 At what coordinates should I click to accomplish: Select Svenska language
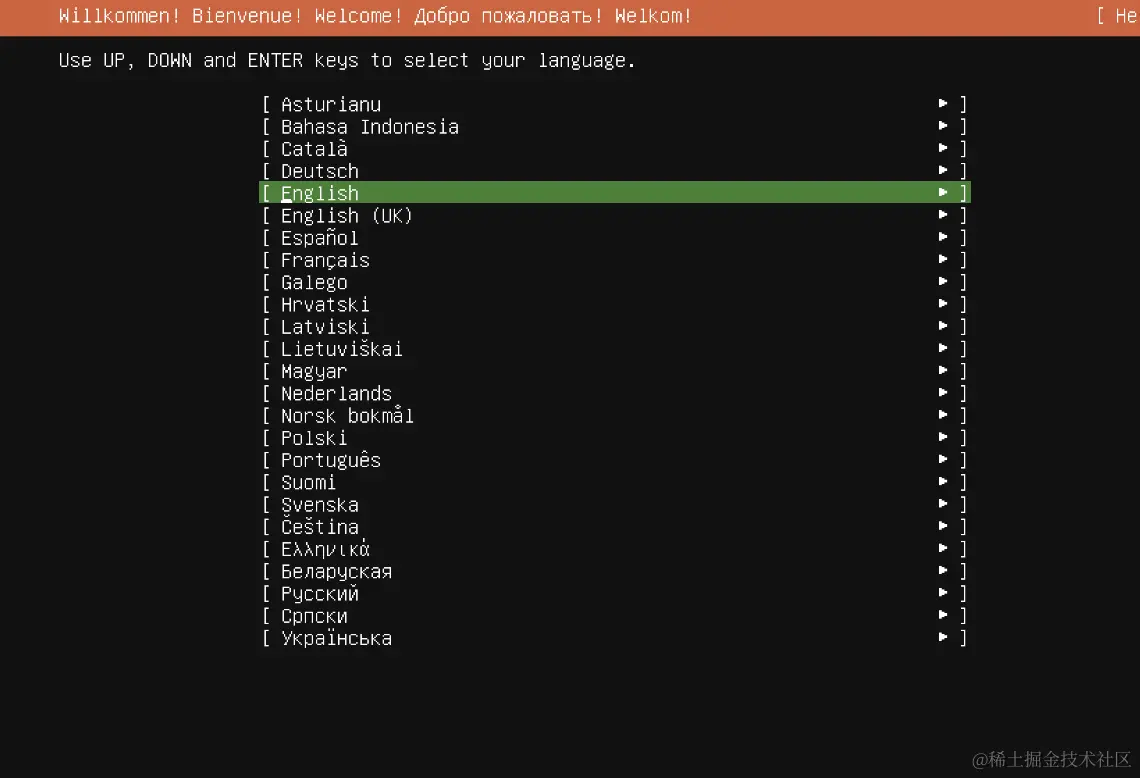(614, 505)
